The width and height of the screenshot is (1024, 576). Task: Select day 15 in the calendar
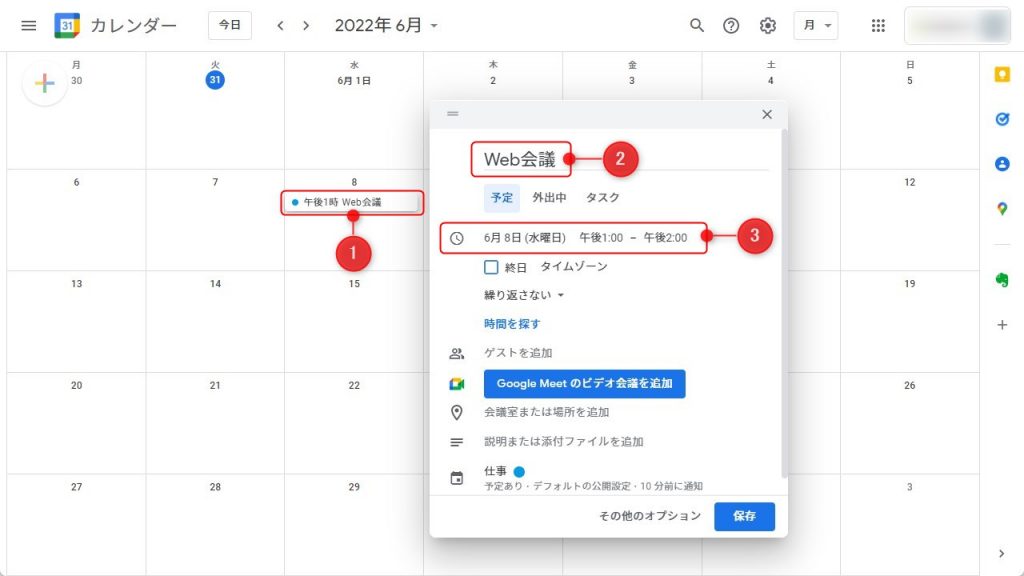(x=354, y=283)
